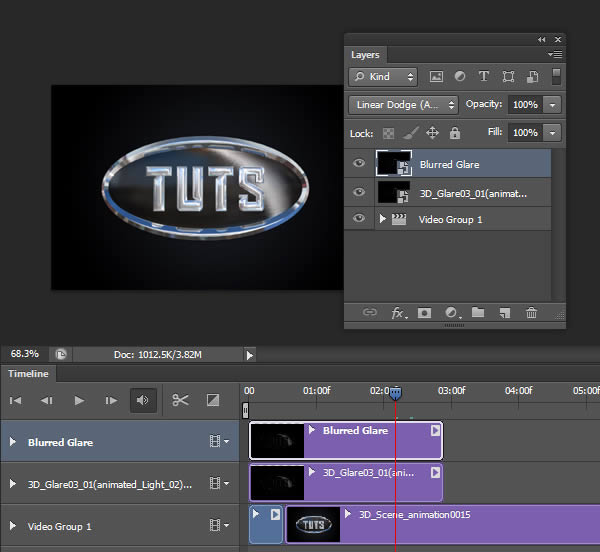Select the Timeline tab
600x552 pixels.
pyautogui.click(x=28, y=374)
